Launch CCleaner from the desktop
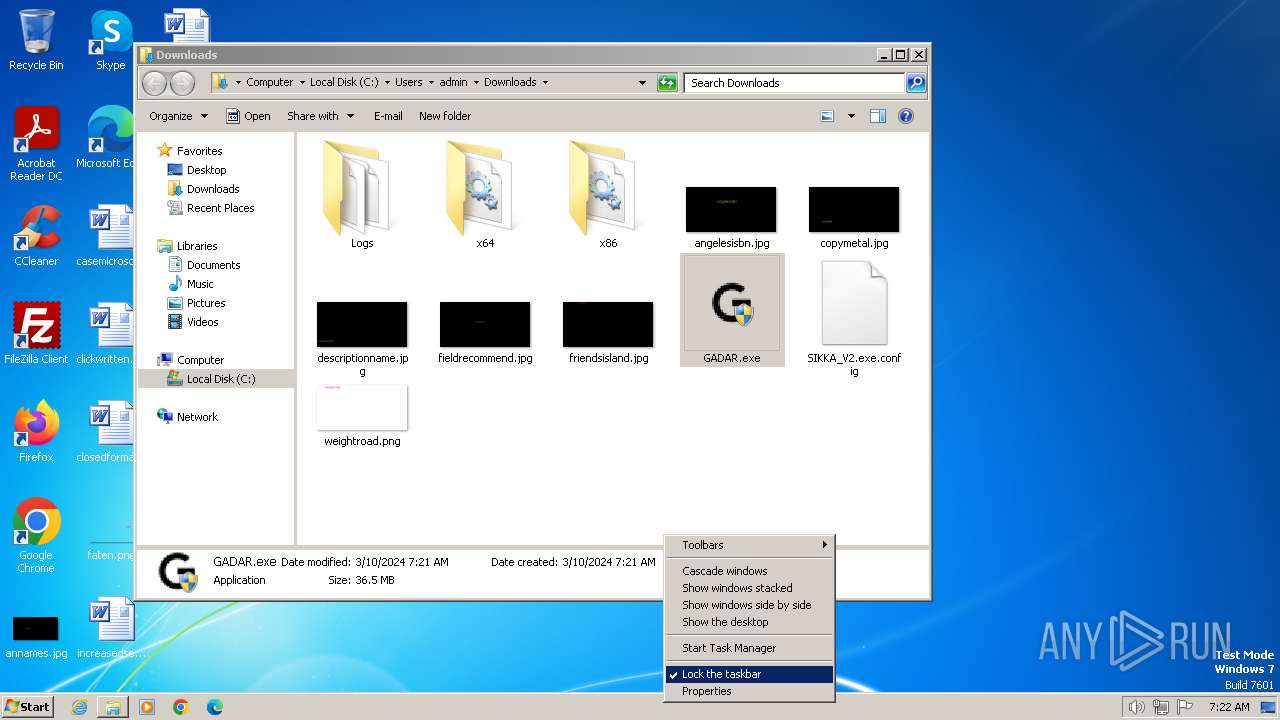Viewport: 1280px width, 720px height. [36, 236]
